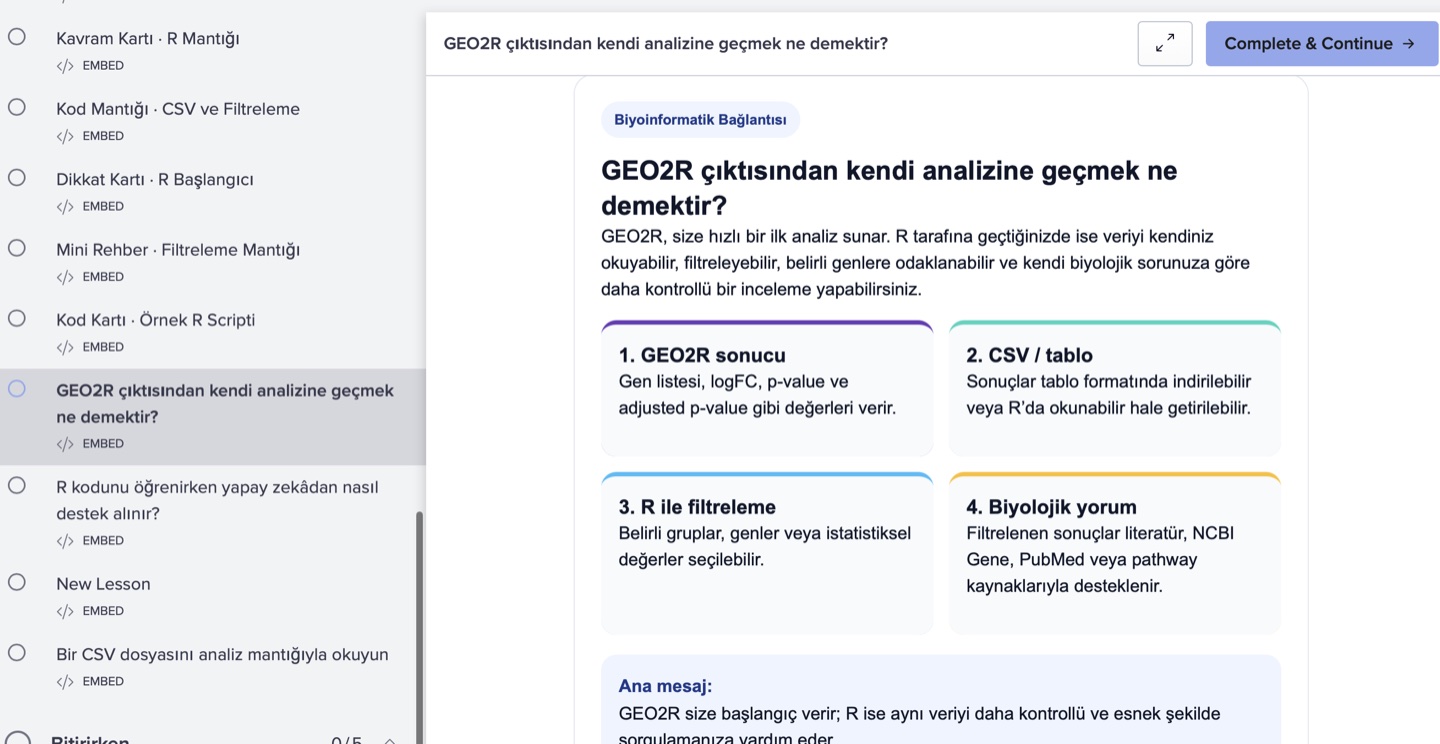Click embed code icon under 'R kodunu öğrenirken'
The width and height of the screenshot is (1440, 744).
65,541
